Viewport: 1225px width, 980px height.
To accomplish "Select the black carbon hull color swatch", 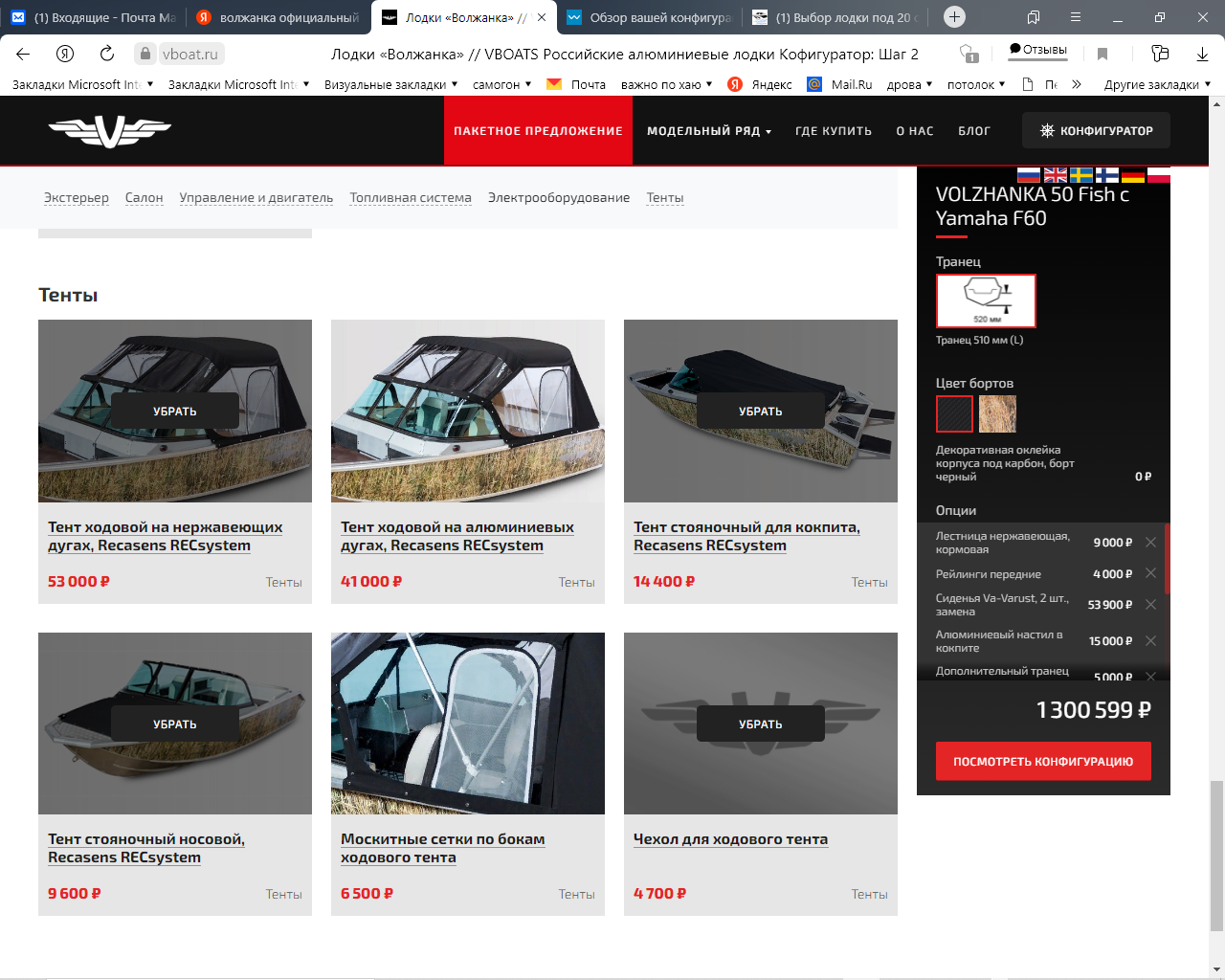I will pyautogui.click(x=954, y=413).
